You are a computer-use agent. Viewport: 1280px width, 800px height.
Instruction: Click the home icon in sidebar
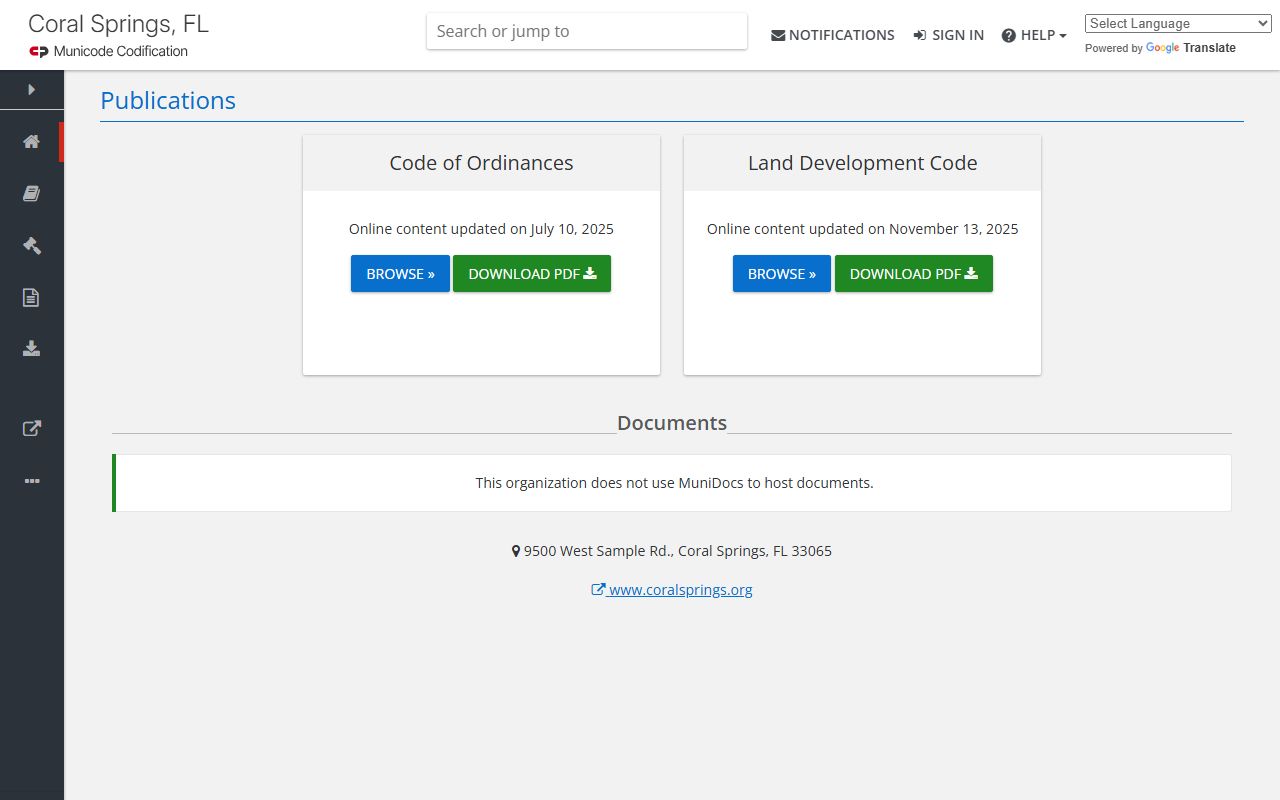pos(31,142)
